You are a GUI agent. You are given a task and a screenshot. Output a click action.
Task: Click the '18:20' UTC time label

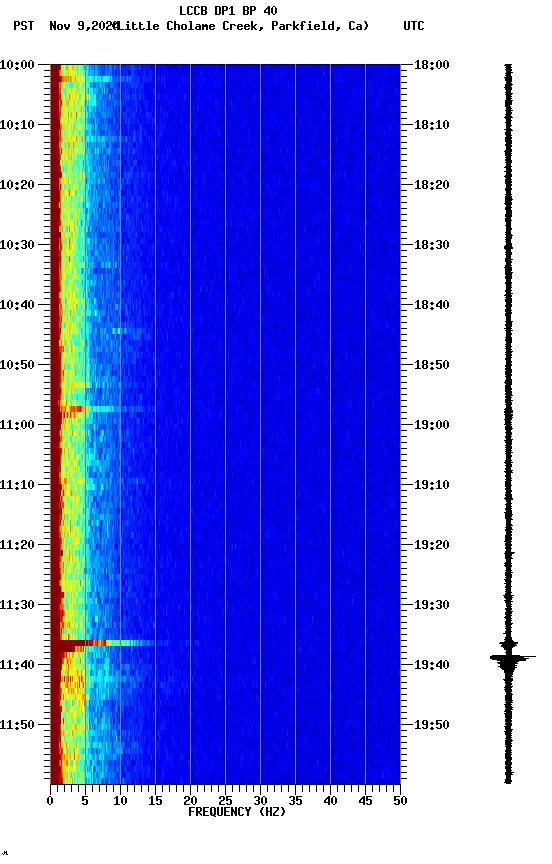pyautogui.click(x=432, y=185)
